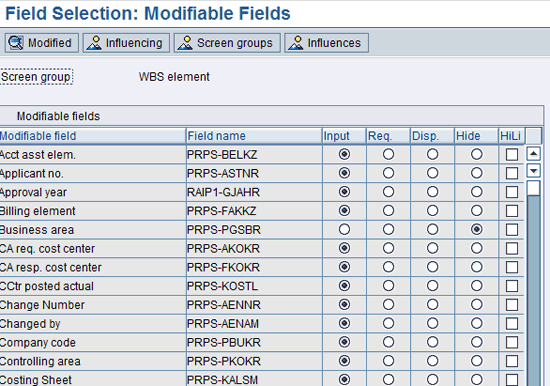Check HiLi for Billing element
This screenshot has height=386, width=550.
point(512,211)
